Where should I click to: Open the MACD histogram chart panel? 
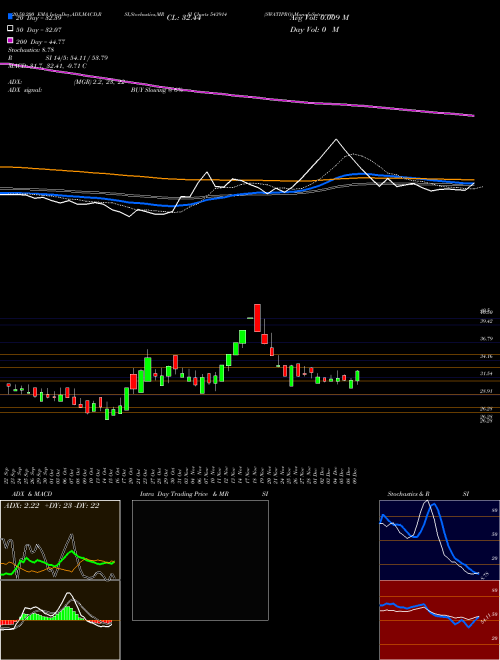[60, 620]
